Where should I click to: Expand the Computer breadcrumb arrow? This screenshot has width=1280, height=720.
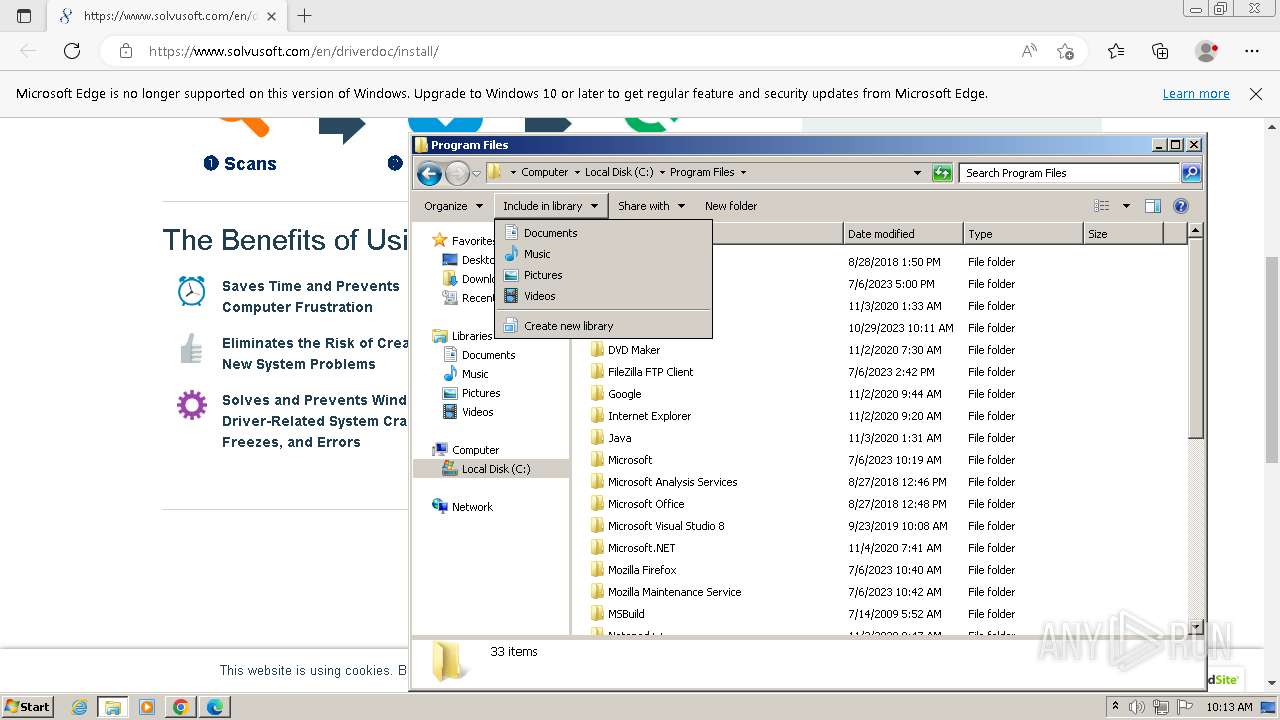point(577,173)
